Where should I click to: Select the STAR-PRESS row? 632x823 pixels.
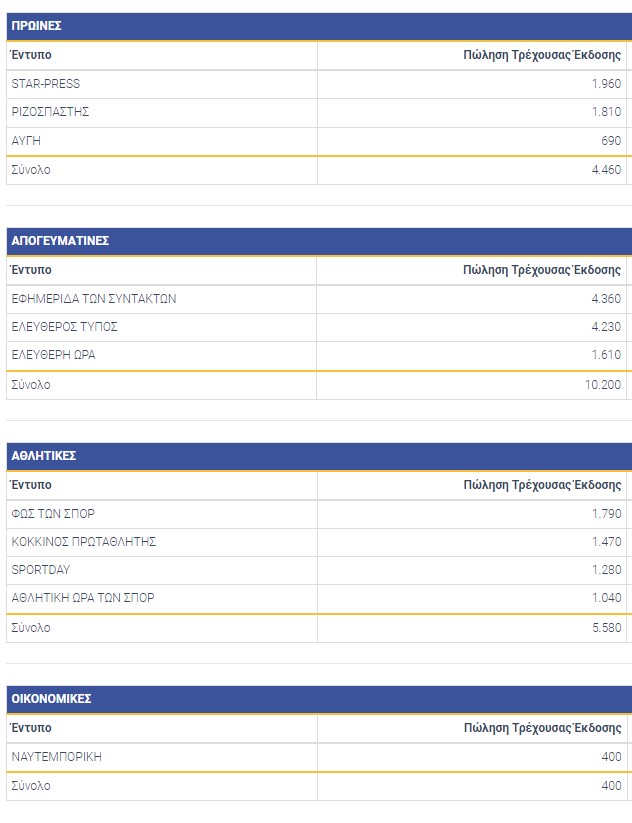[319, 84]
